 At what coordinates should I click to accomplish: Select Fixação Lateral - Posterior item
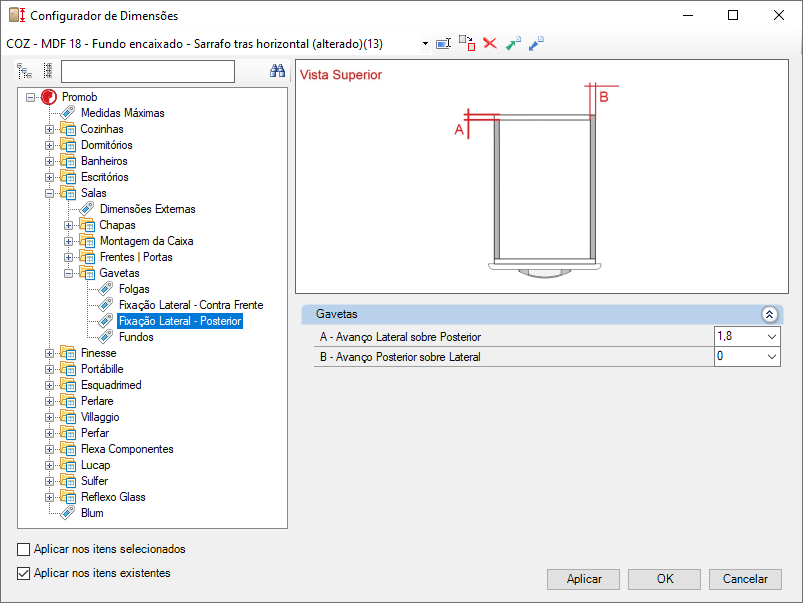pos(180,321)
